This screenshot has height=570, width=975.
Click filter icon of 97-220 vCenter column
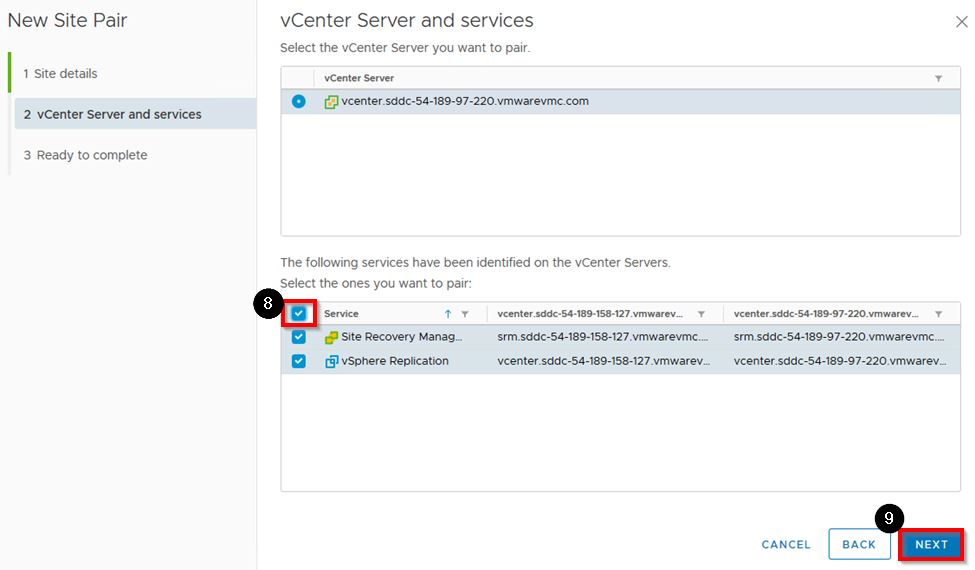[938, 314]
